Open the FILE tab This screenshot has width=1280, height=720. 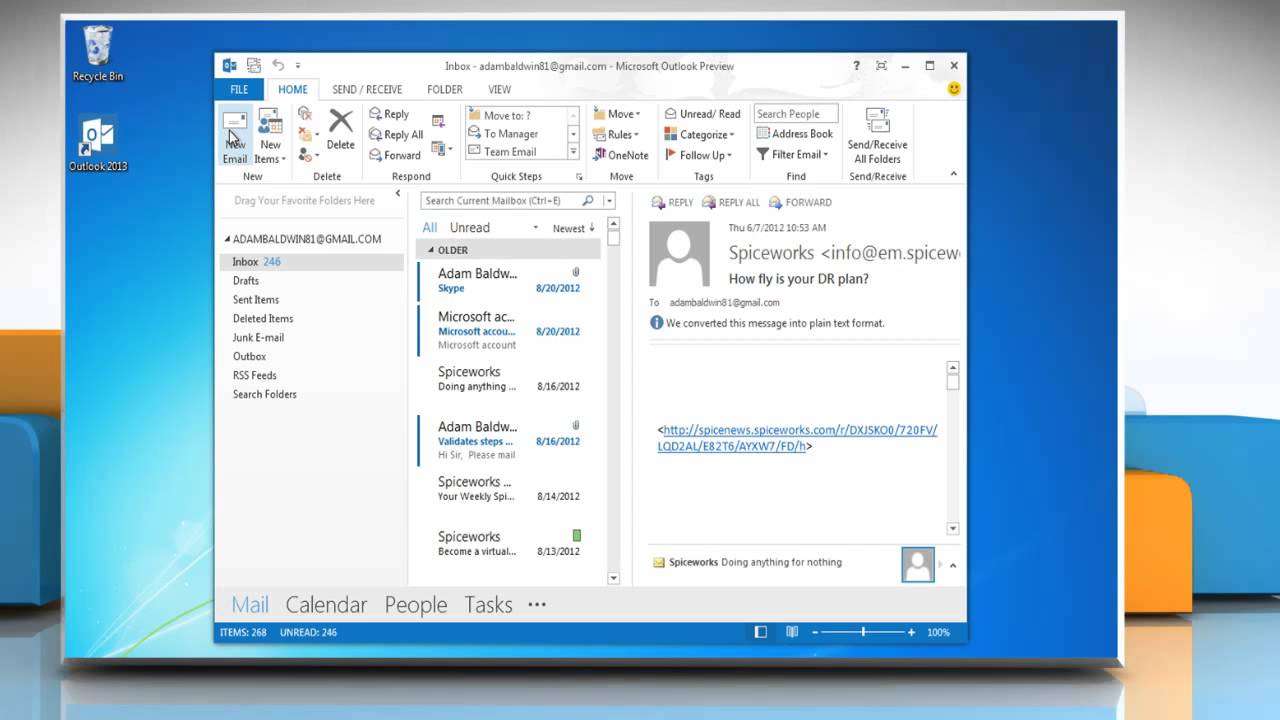[x=239, y=89]
